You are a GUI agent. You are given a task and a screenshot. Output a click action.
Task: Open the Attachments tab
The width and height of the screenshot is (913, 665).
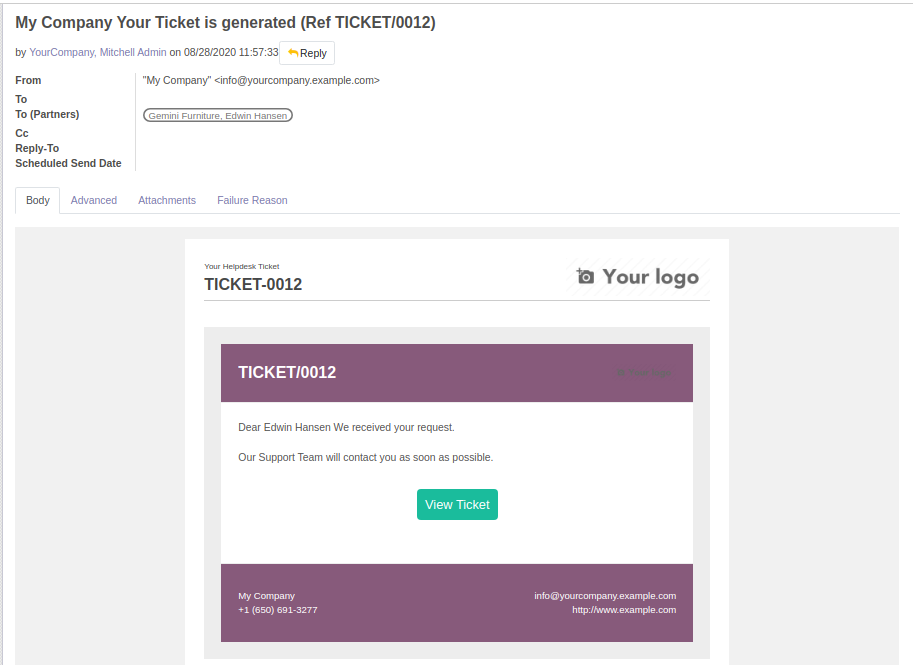coord(167,200)
